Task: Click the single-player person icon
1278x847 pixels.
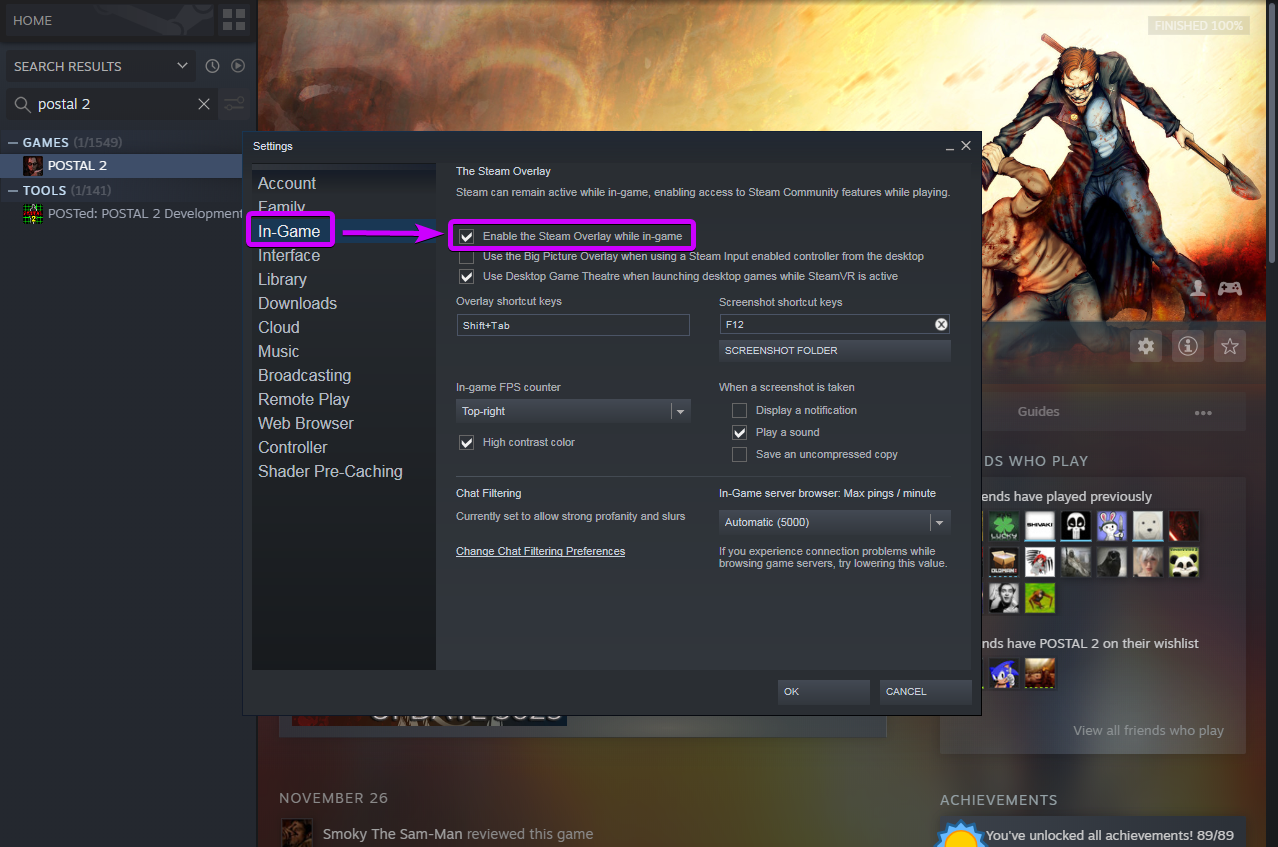Action: pos(1197,288)
